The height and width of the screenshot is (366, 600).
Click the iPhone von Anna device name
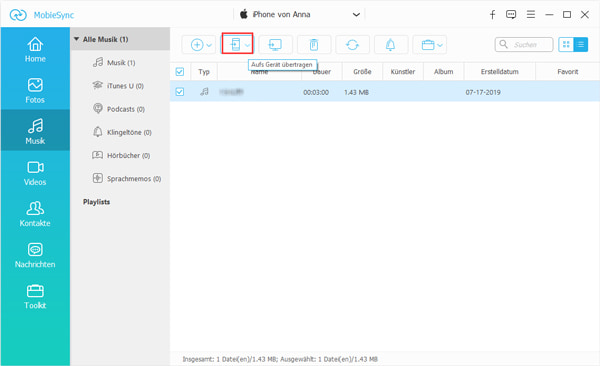[x=281, y=15]
